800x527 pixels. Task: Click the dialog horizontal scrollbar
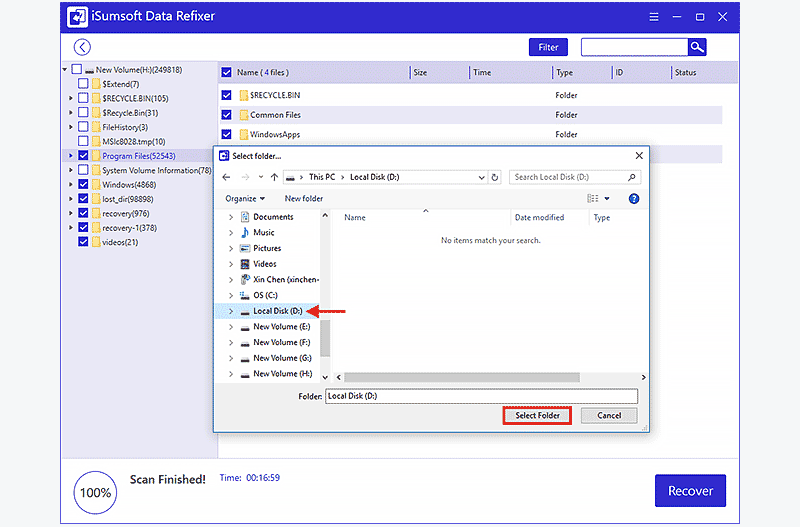pos(462,378)
